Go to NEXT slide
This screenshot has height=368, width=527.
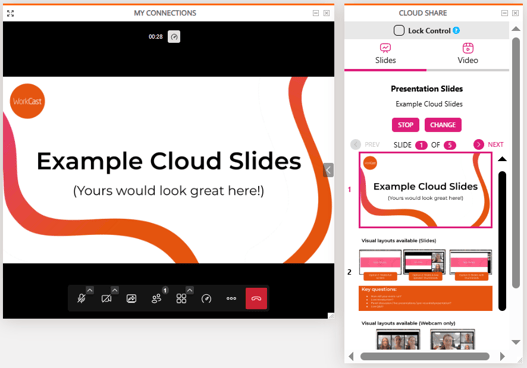(488, 145)
